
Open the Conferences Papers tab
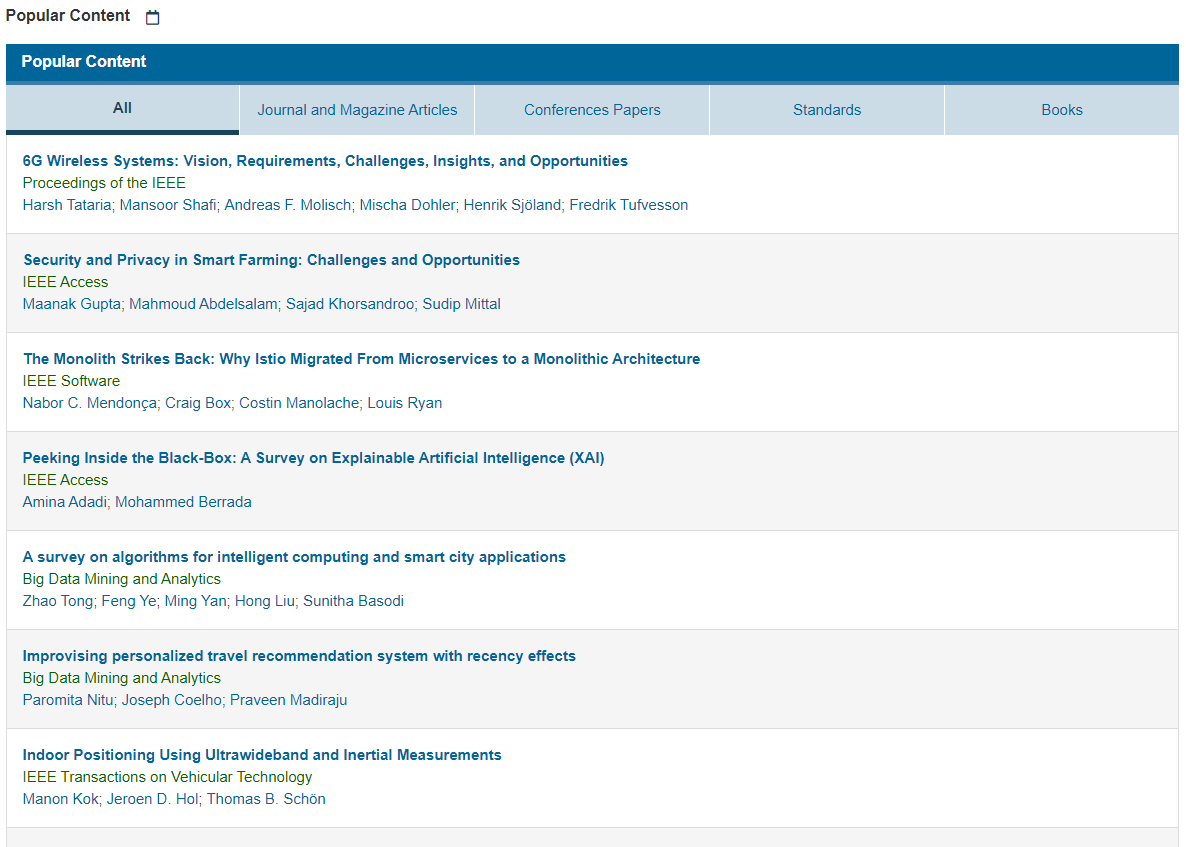point(592,110)
